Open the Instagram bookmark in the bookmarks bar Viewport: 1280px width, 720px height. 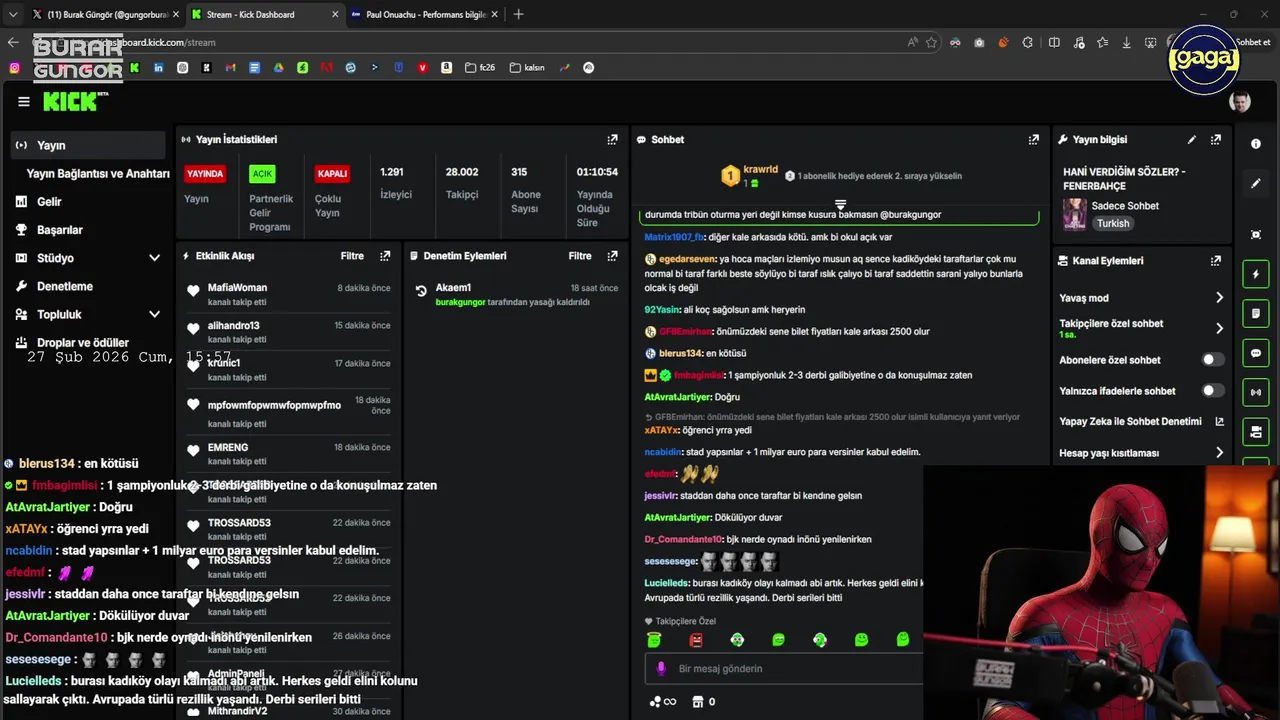[x=14, y=68]
